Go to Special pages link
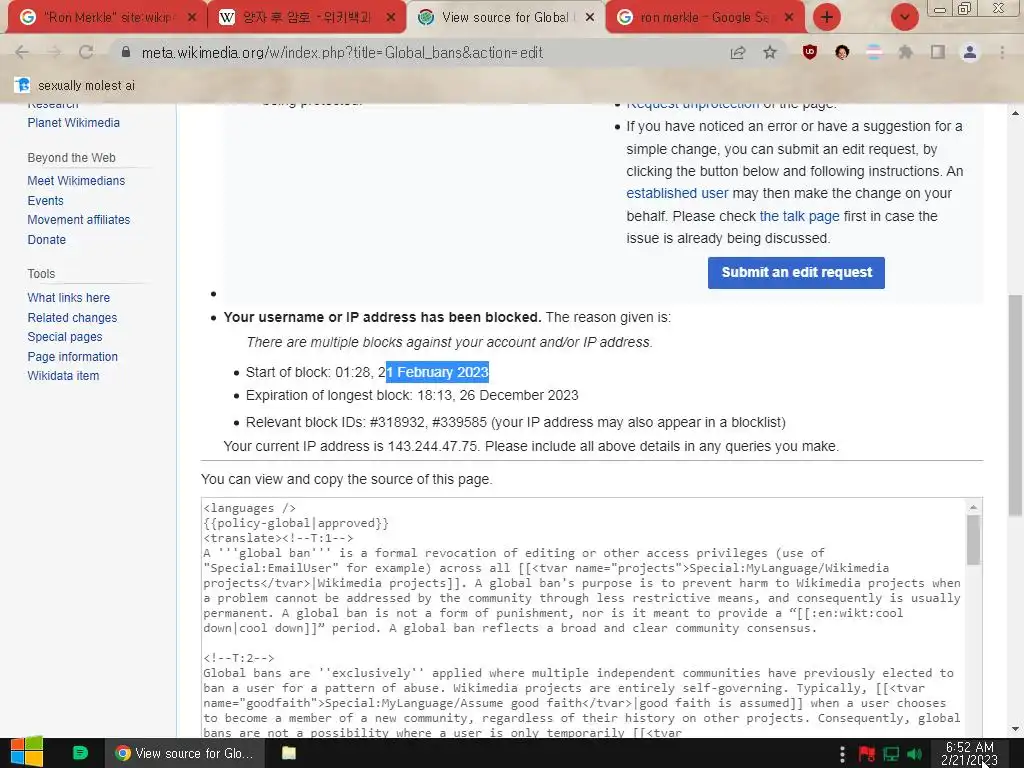The image size is (1024, 768). [65, 337]
